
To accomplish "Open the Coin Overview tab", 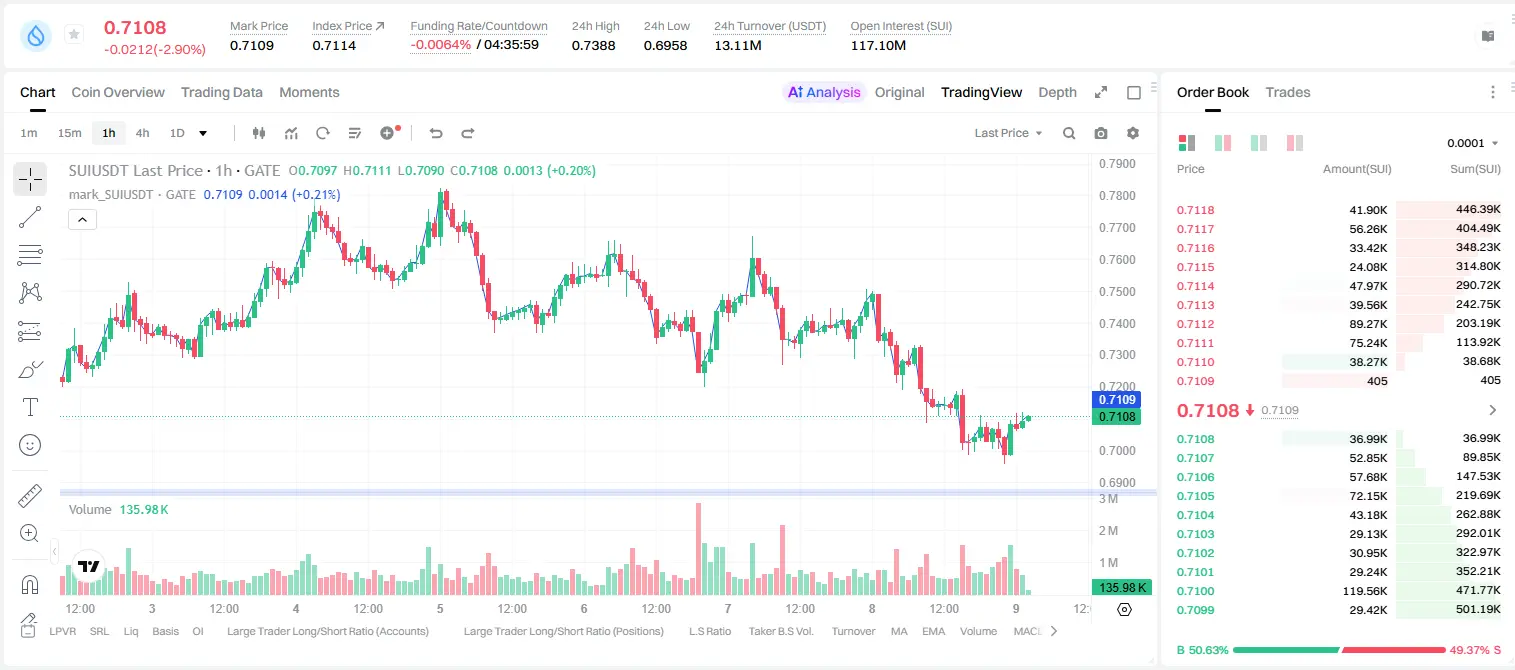I will point(118,92).
